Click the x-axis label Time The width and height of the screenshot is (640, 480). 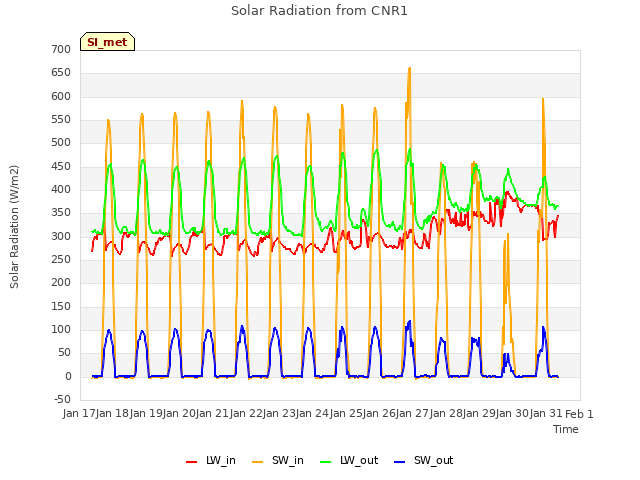point(566,429)
